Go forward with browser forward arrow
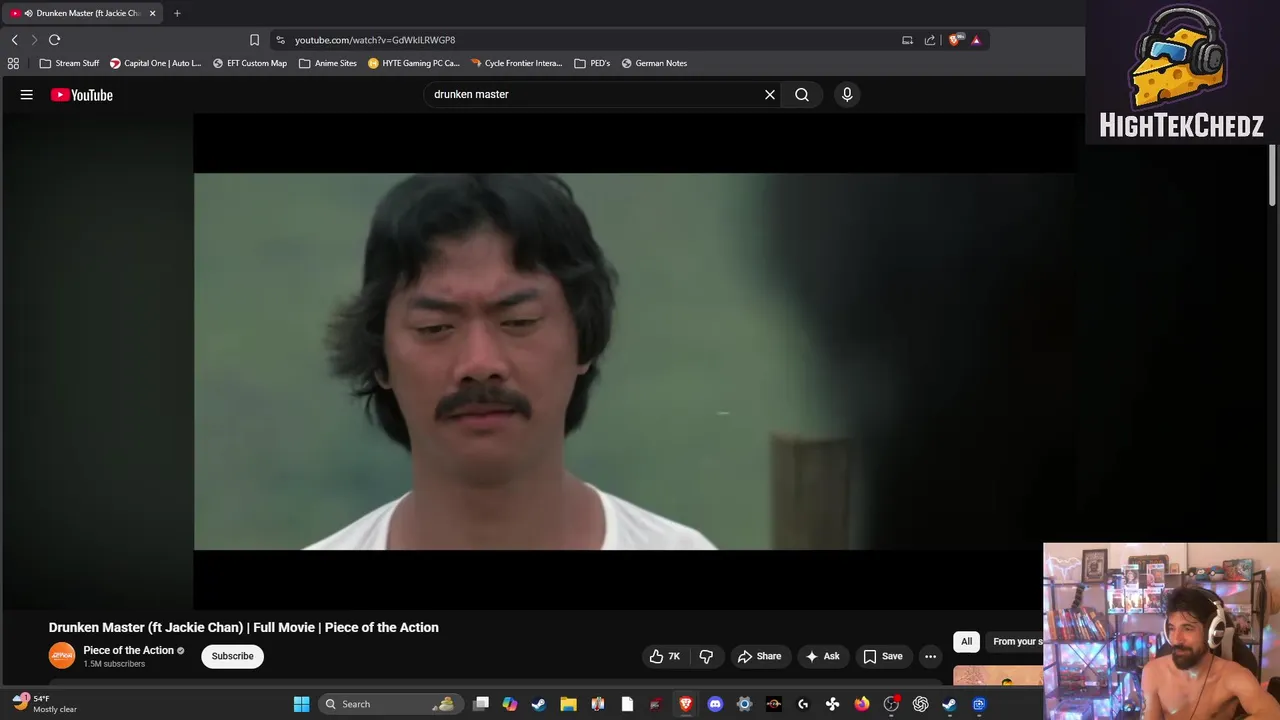Screen dimensions: 1280x720 click(34, 40)
